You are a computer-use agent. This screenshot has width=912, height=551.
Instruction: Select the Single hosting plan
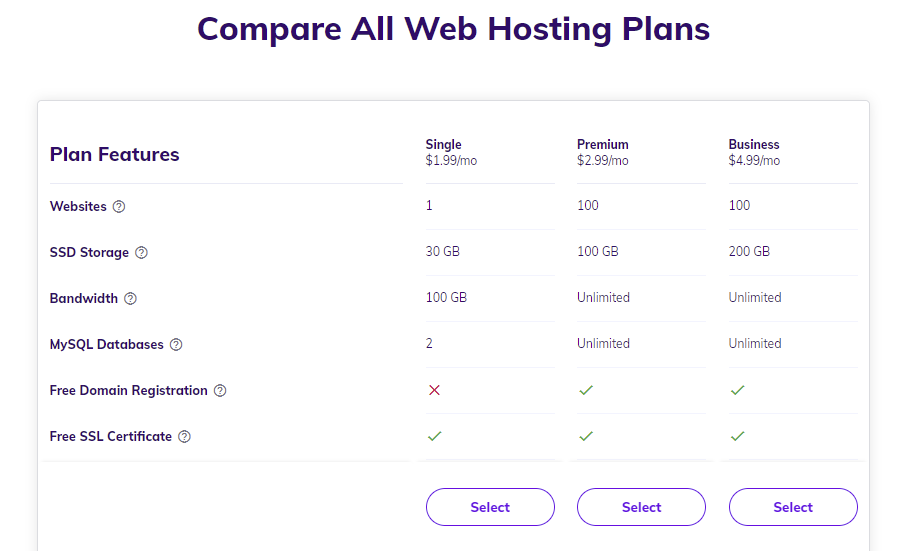tap(490, 507)
